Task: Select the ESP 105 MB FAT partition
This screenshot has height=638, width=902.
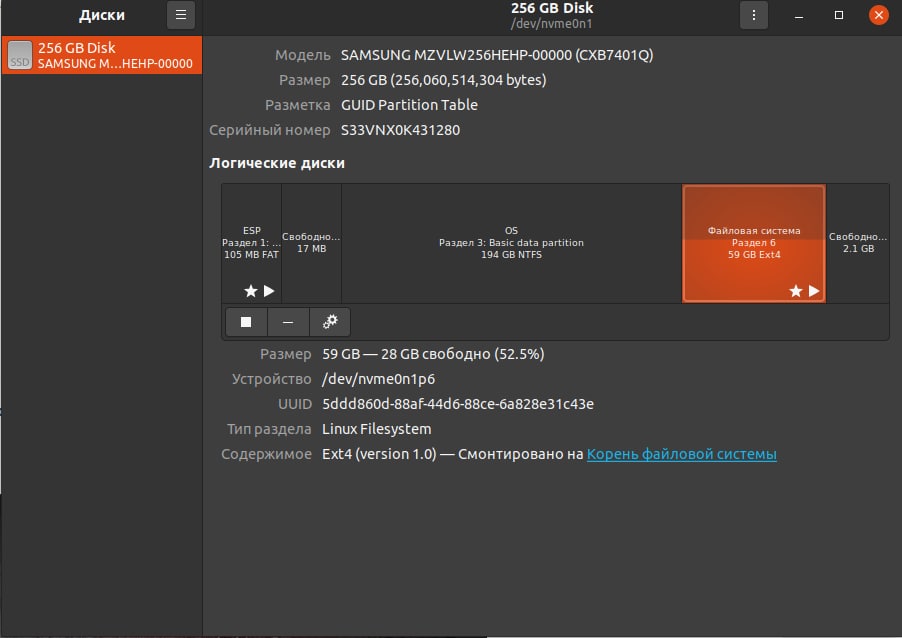Action: click(x=251, y=243)
